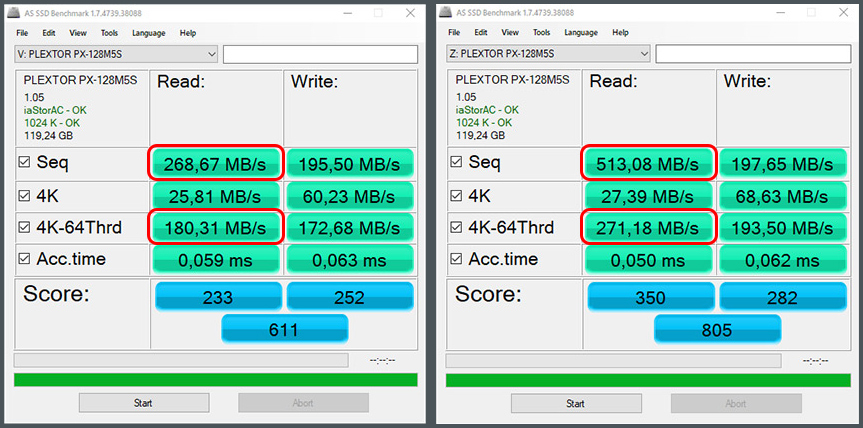The height and width of the screenshot is (428, 863).
Task: Toggle Seq checkbox in left window
Action: (x=24, y=162)
